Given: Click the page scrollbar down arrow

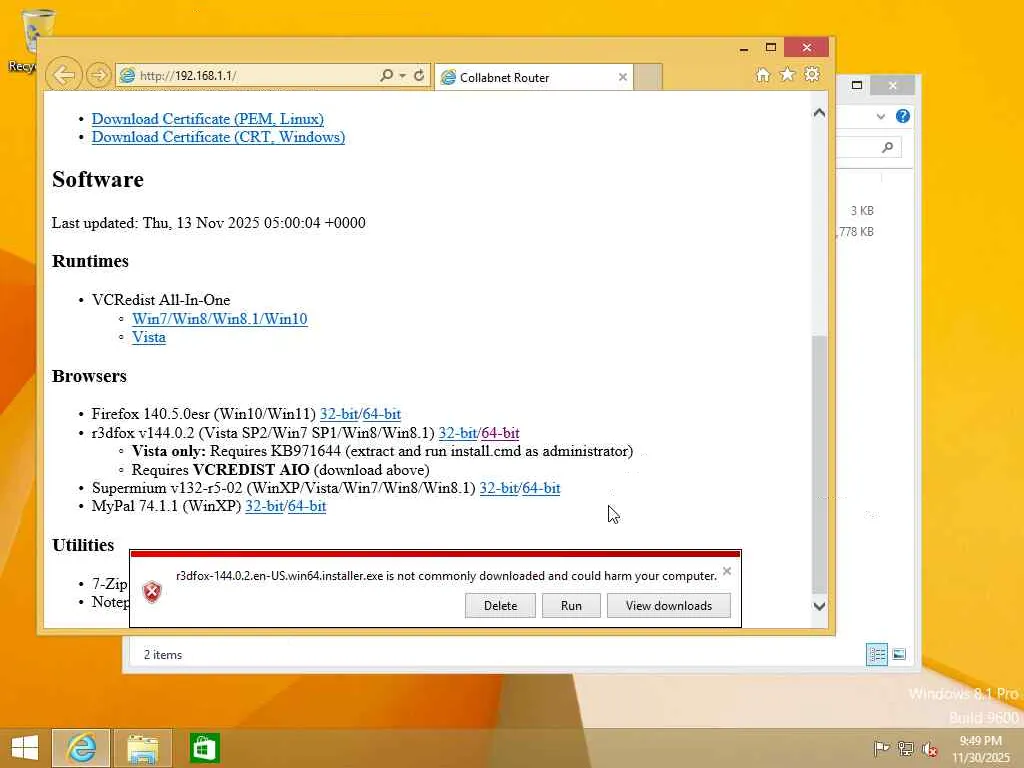Looking at the screenshot, I should [819, 606].
